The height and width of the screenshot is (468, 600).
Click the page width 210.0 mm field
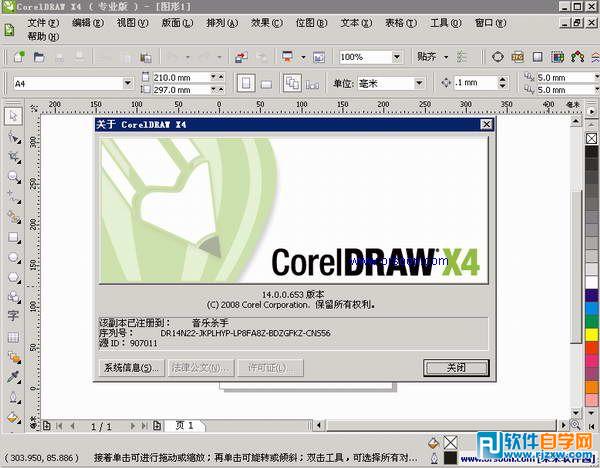[x=180, y=77]
